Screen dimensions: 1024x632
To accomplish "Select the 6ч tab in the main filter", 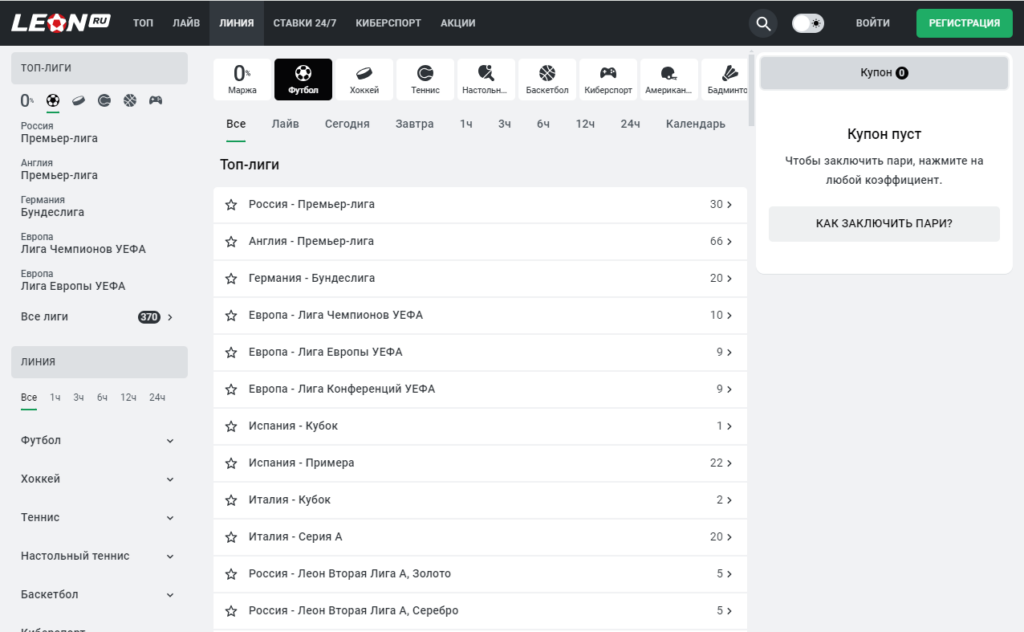I will tap(543, 124).
